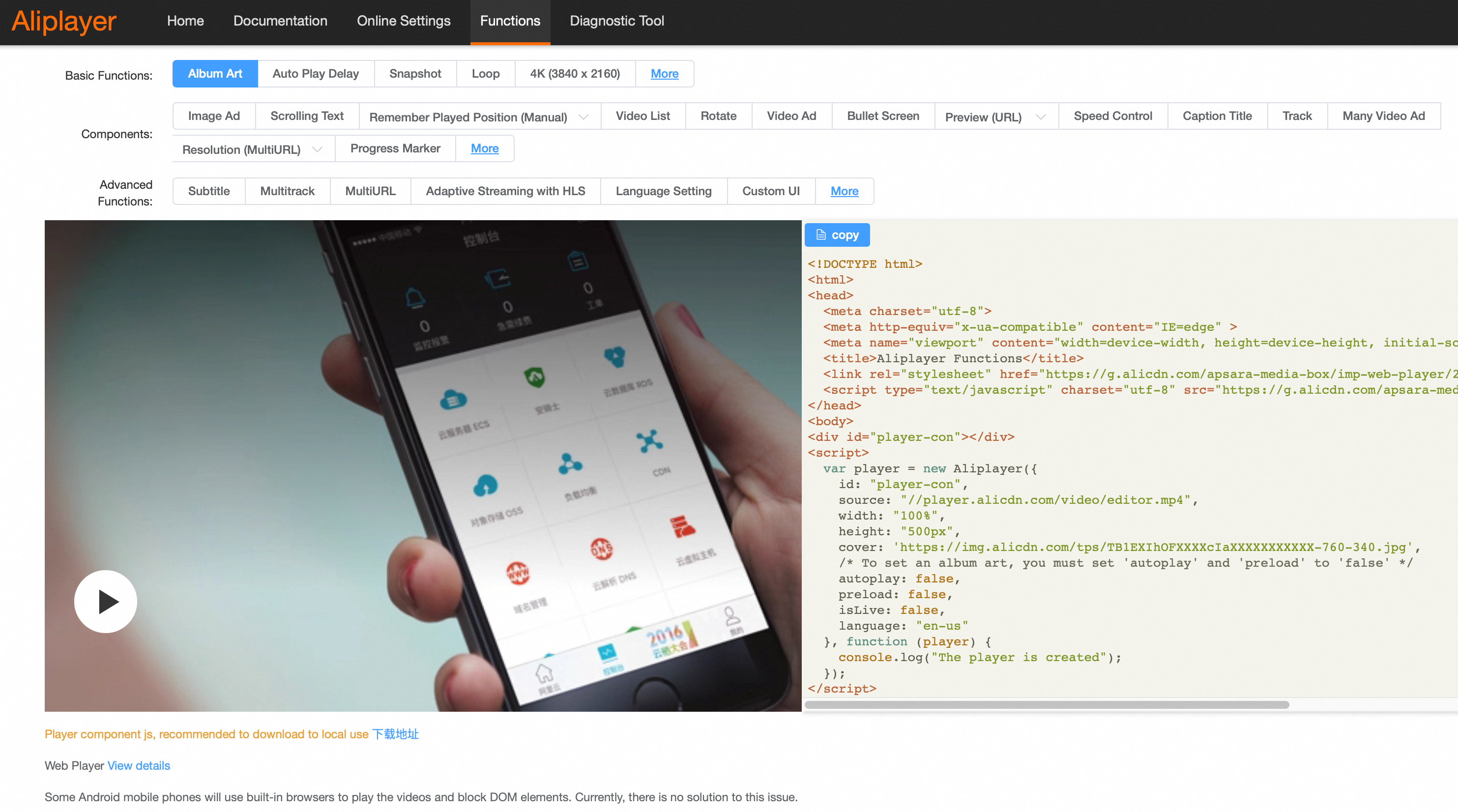1458x812 pixels.
Task: Open the Diagnostic Tool menu item
Action: [x=616, y=21]
